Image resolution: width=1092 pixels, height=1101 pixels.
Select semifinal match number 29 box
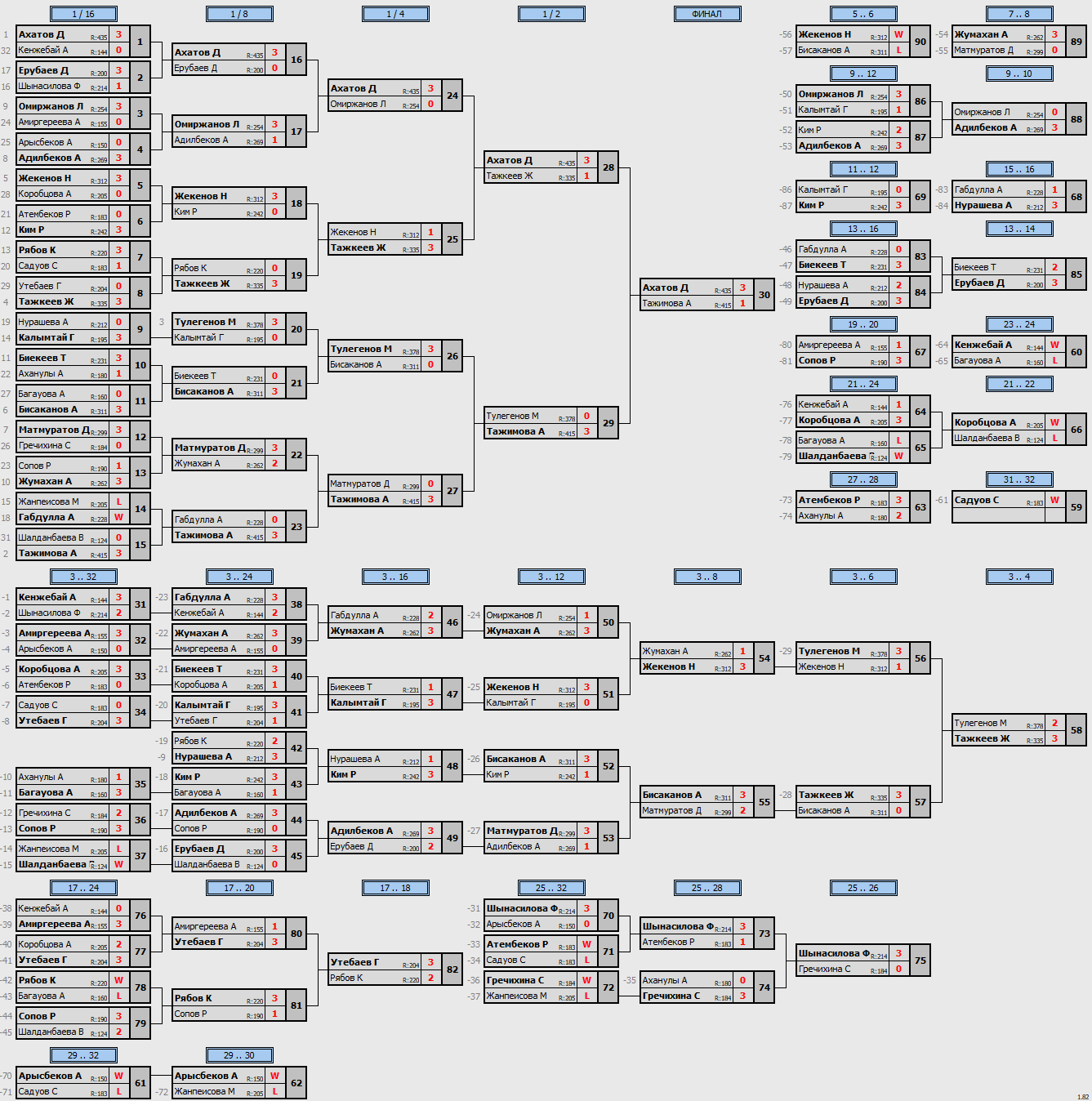[608, 423]
